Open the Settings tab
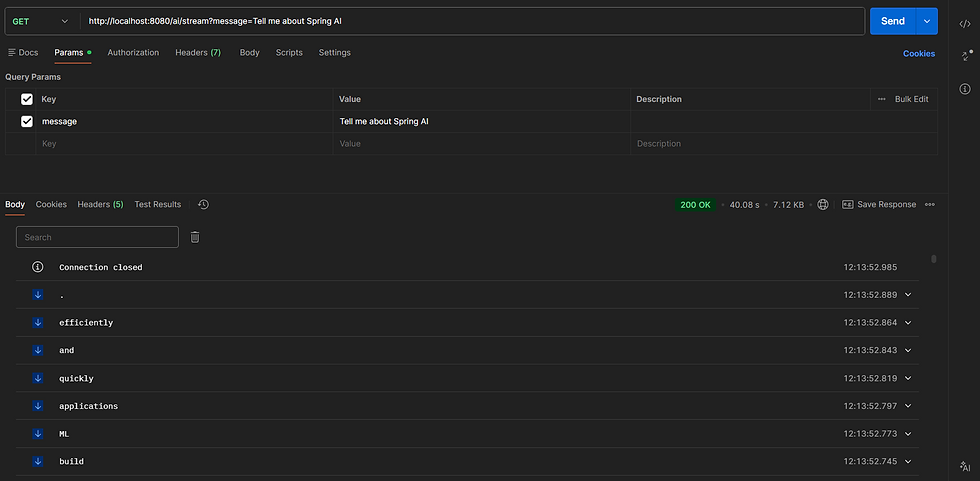Screen dimensions: 980x481 [x=334, y=52]
